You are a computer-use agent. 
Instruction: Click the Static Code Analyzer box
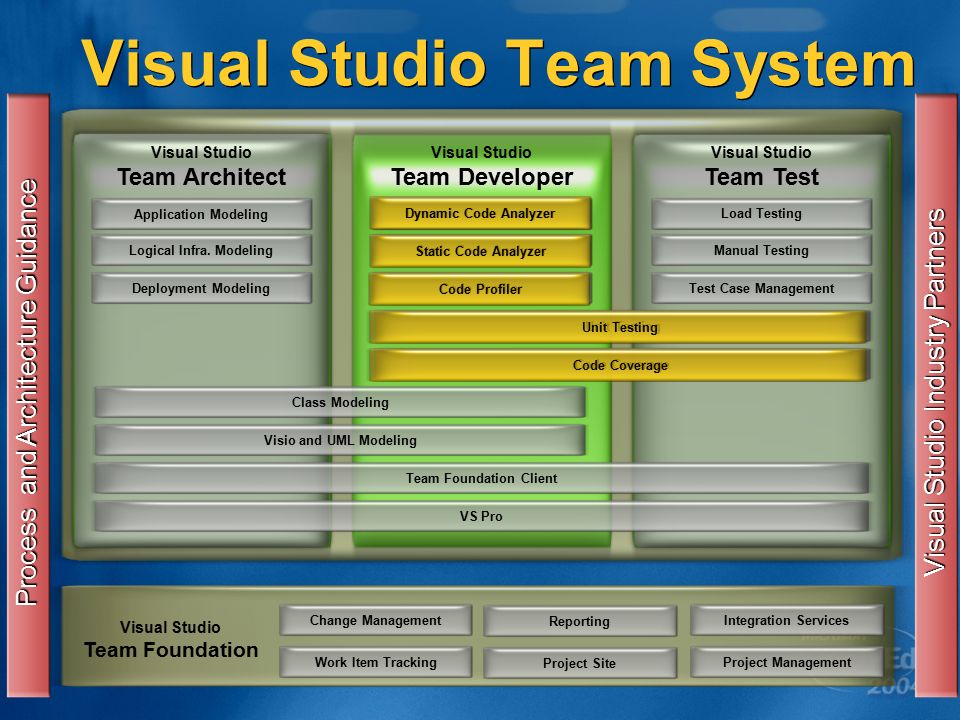pos(480,251)
